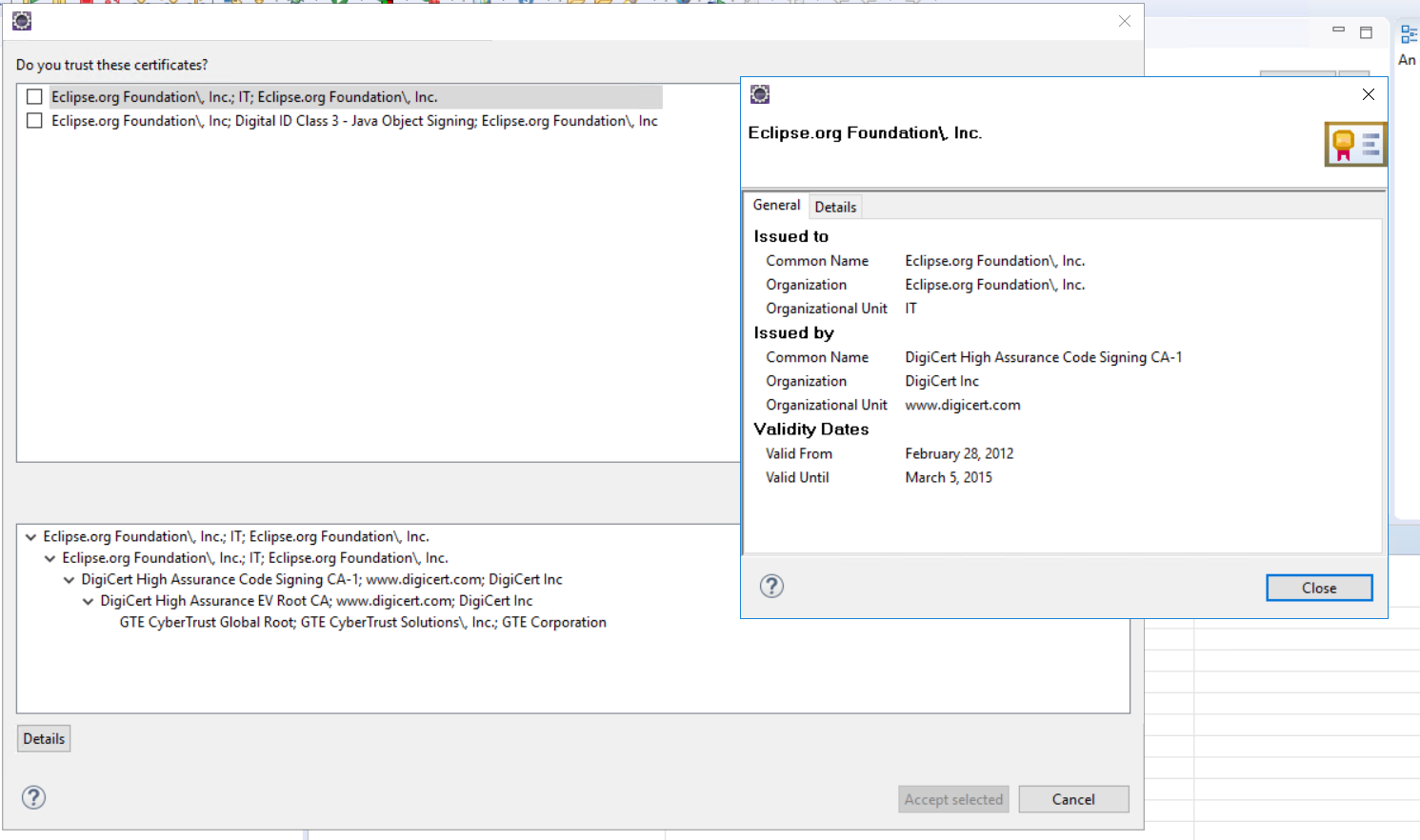Click the DigiCert Inc organization value

(x=942, y=381)
